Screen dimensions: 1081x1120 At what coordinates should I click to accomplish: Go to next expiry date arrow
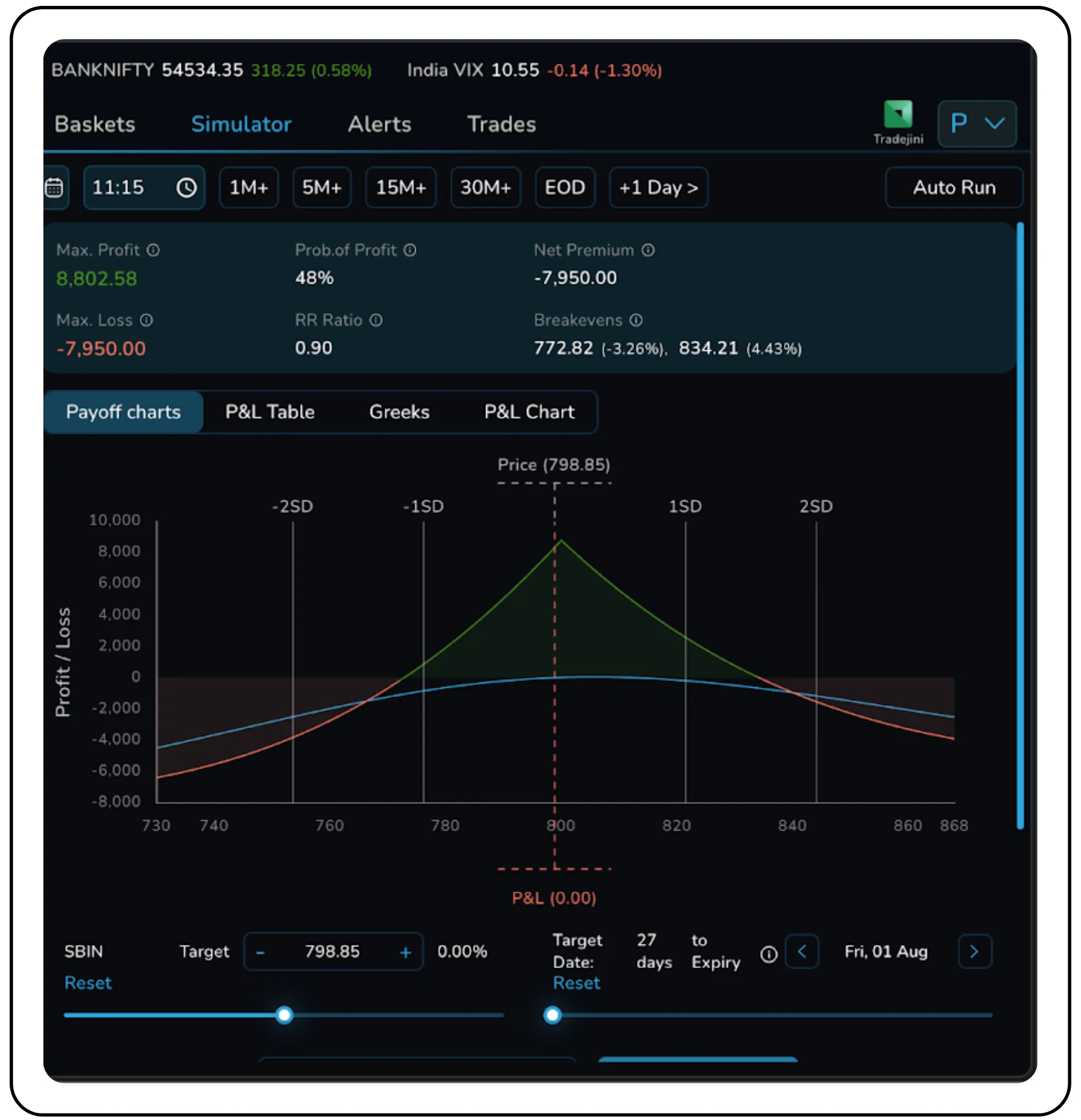click(974, 952)
